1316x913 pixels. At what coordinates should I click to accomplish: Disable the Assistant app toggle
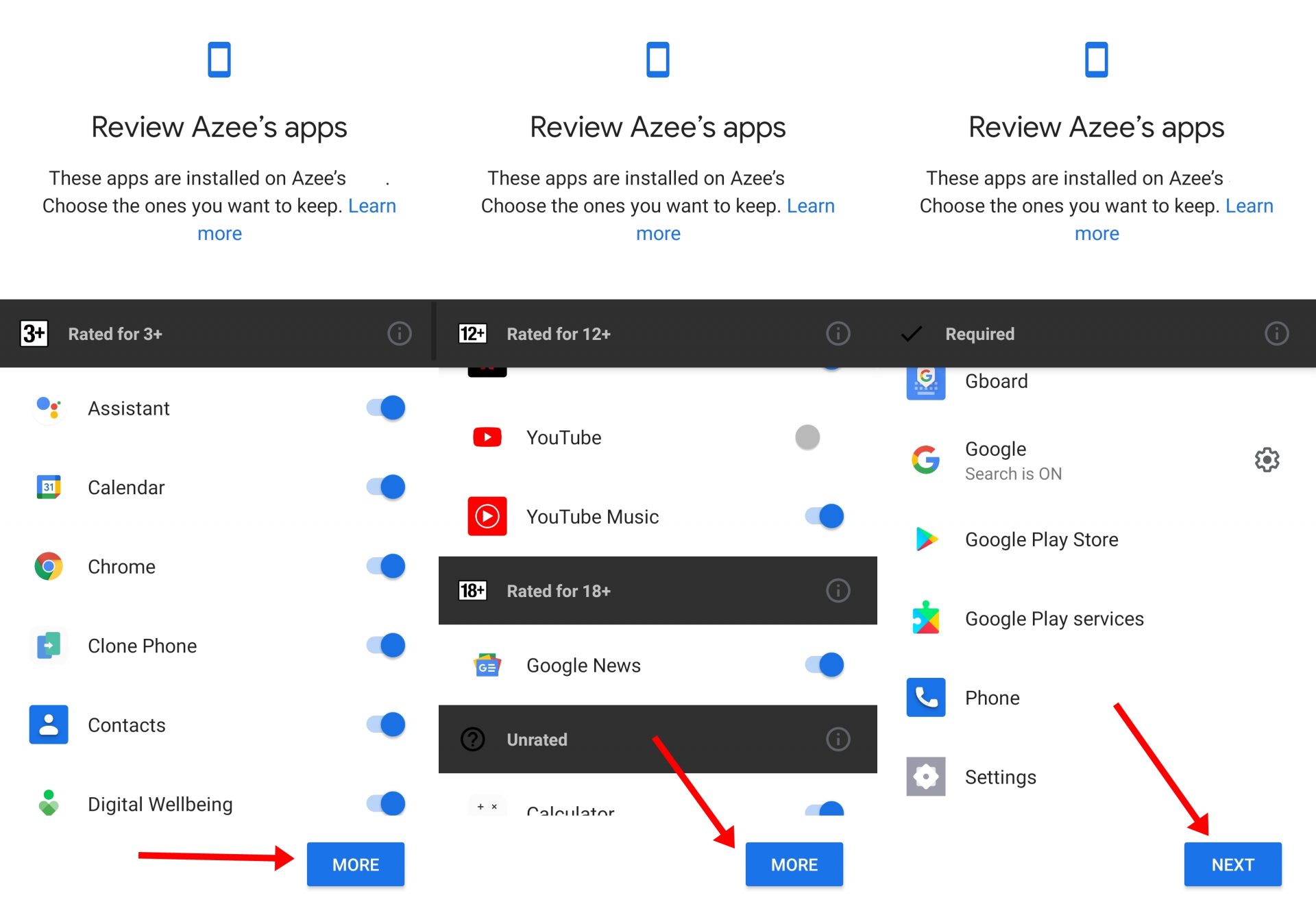coord(386,408)
